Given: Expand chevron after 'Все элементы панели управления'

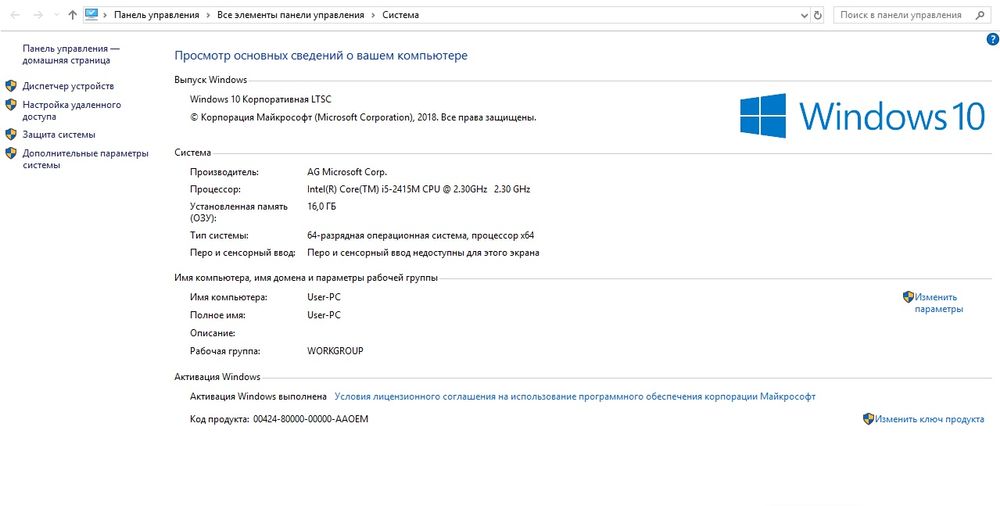Looking at the screenshot, I should [x=373, y=15].
